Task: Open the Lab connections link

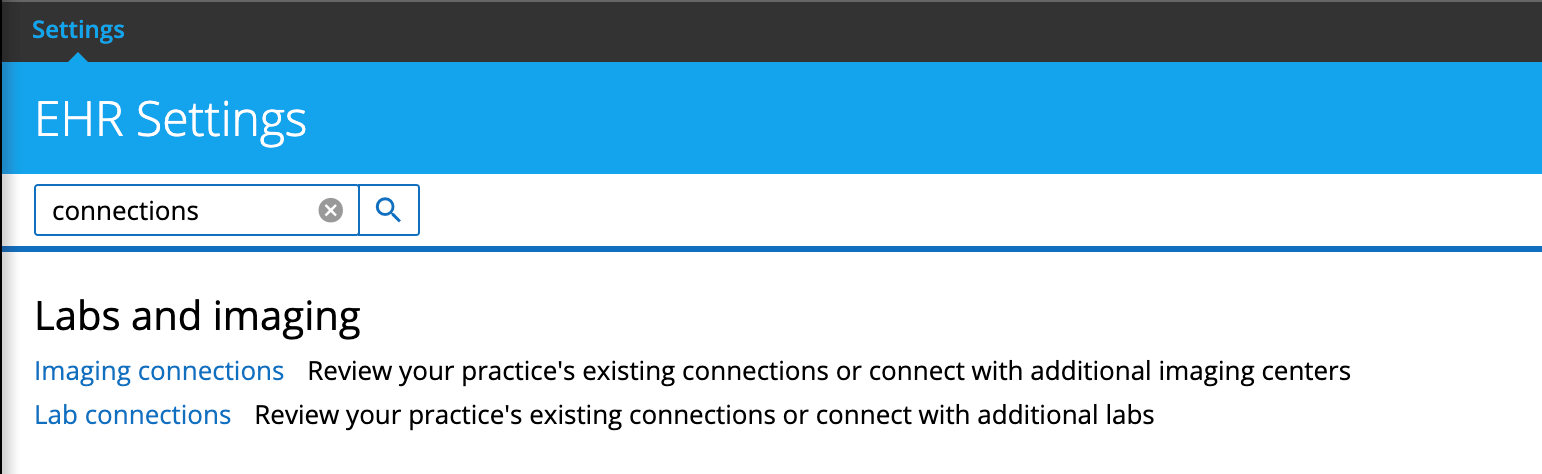Action: pos(132,414)
